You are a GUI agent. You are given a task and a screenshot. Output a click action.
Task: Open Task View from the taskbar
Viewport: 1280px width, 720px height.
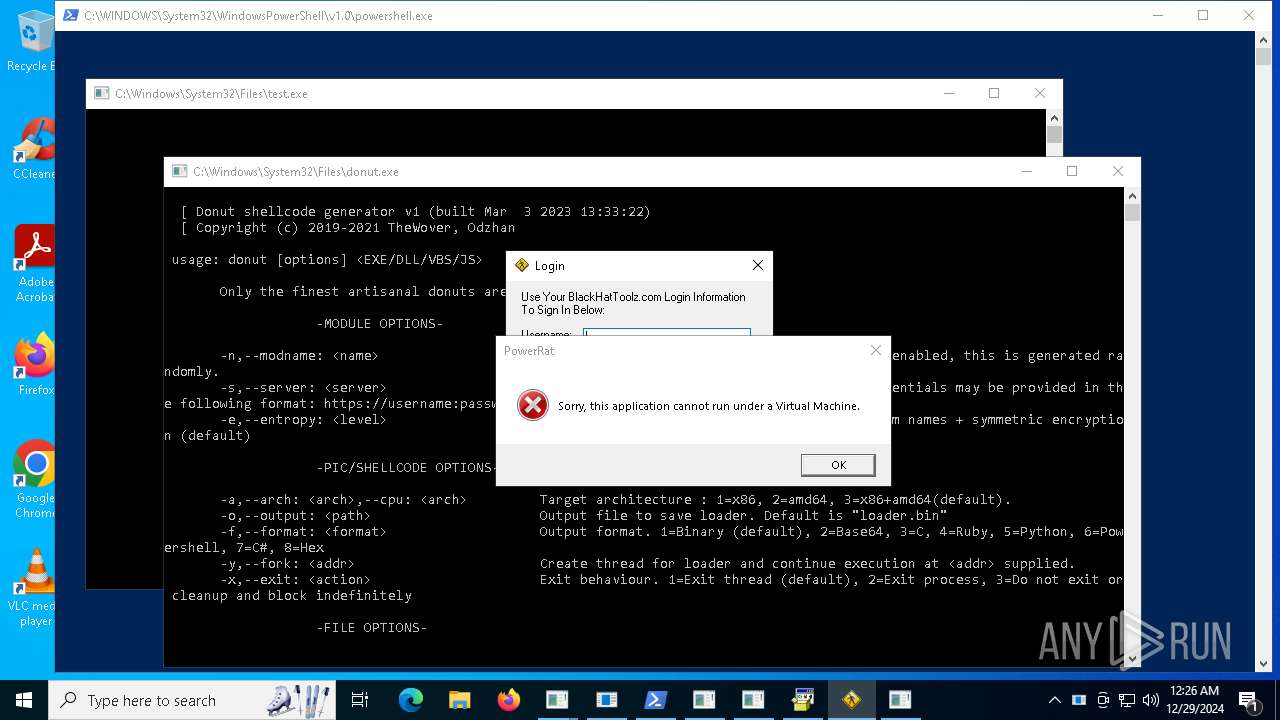(x=360, y=700)
